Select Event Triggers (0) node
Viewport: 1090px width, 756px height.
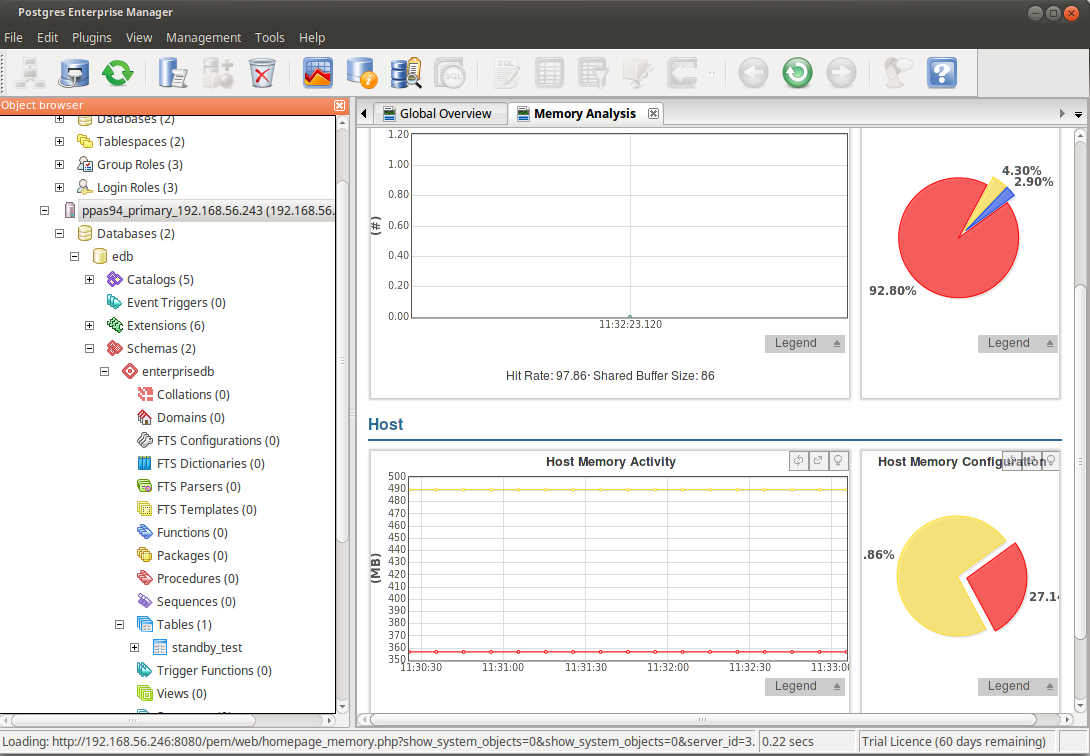click(176, 302)
